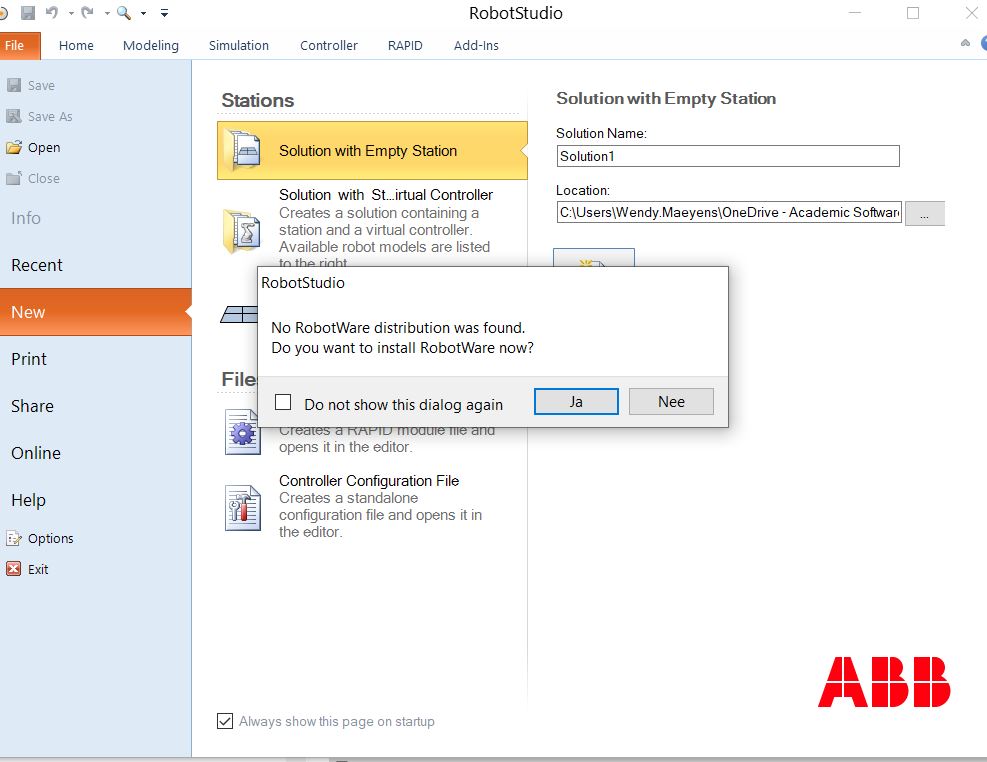The width and height of the screenshot is (987, 762).
Task: Click Nee to decline RobotWare installation
Action: (x=671, y=401)
